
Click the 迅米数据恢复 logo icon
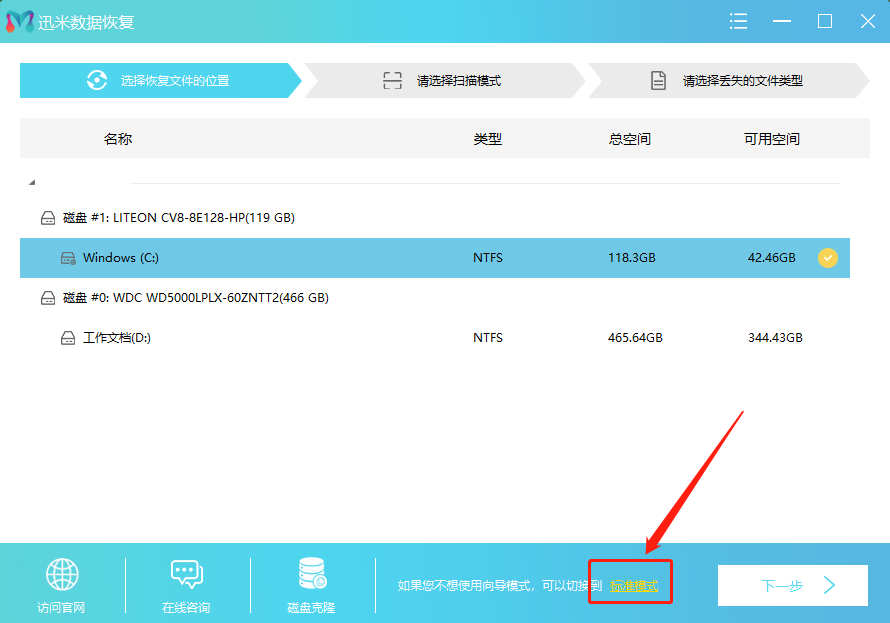[20, 20]
